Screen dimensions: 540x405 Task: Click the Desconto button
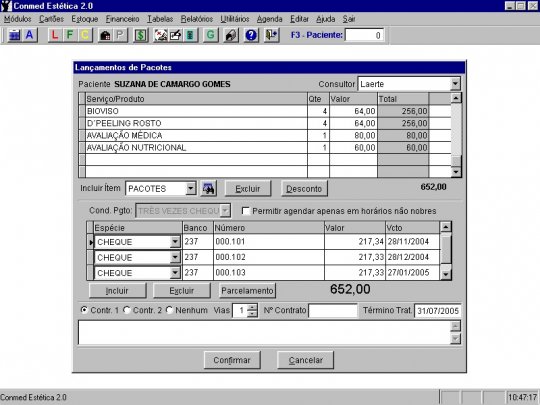[x=304, y=188]
